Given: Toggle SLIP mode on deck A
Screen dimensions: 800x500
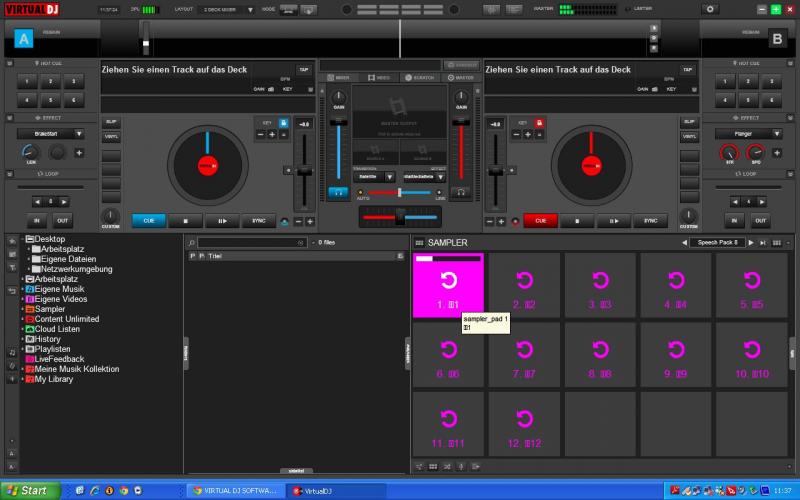Looking at the screenshot, I should coord(111,122).
